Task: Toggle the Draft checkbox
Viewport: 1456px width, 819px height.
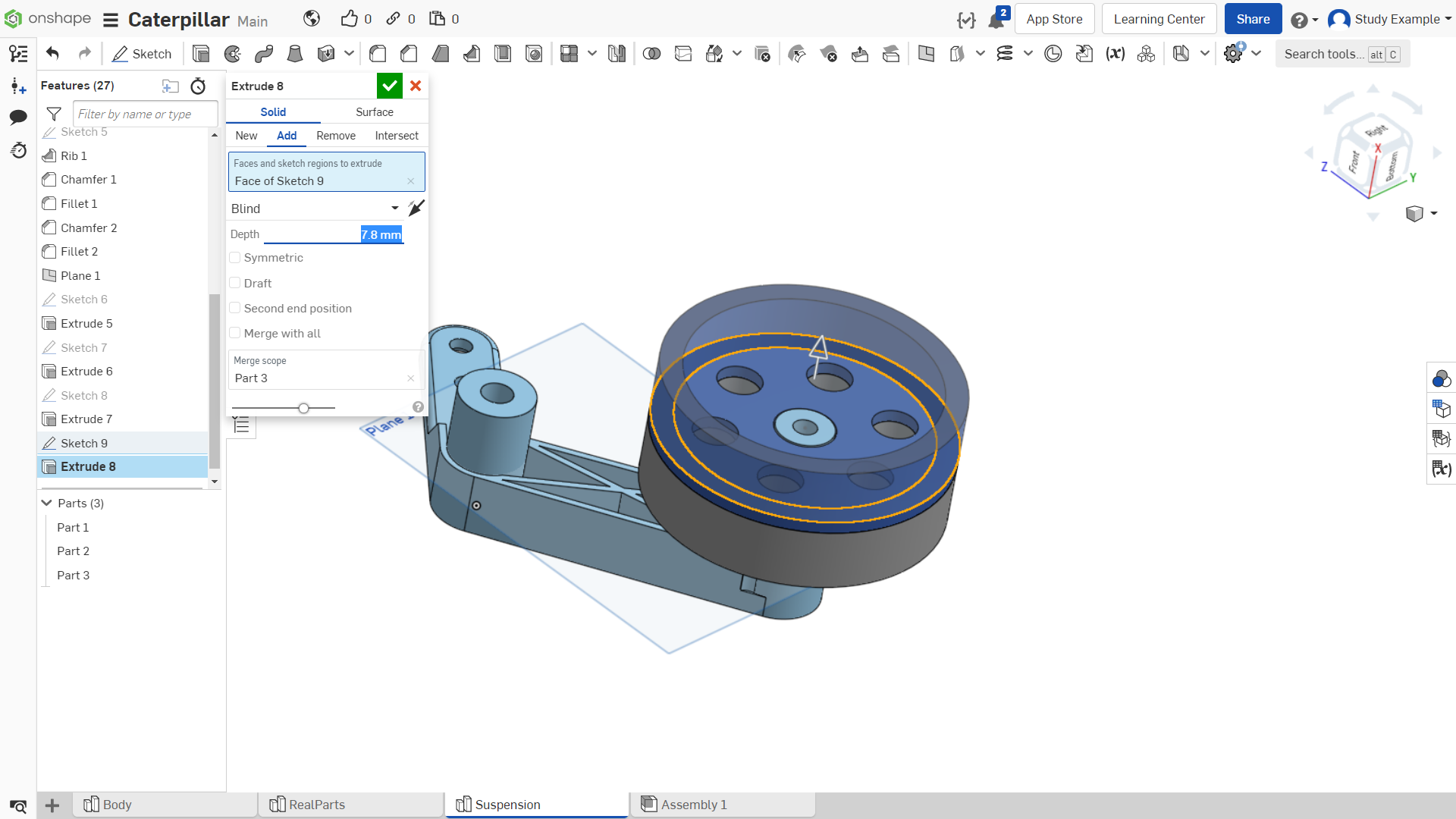Action: [235, 284]
